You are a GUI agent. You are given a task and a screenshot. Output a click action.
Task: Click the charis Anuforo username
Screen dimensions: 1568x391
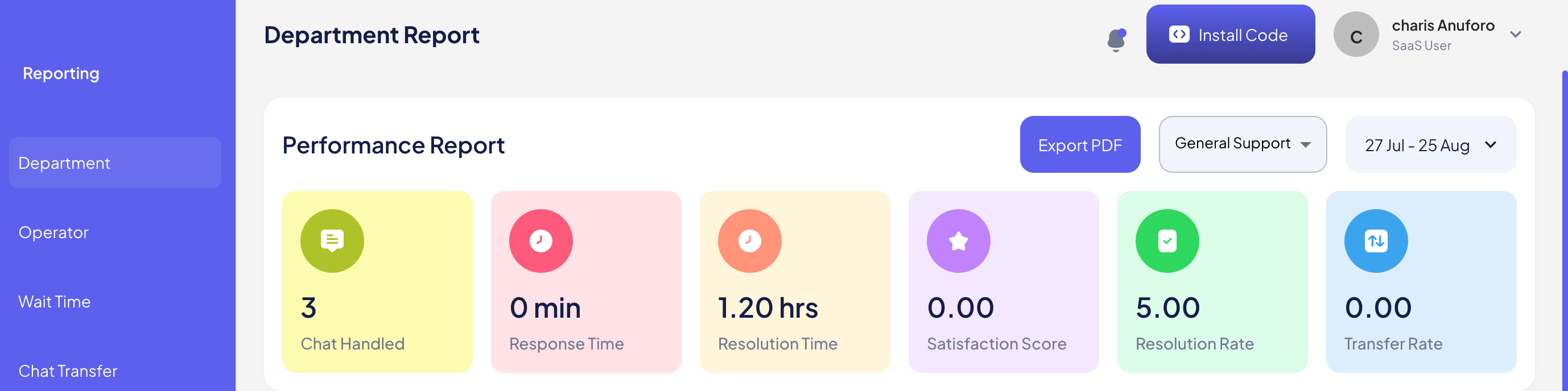tap(1443, 26)
